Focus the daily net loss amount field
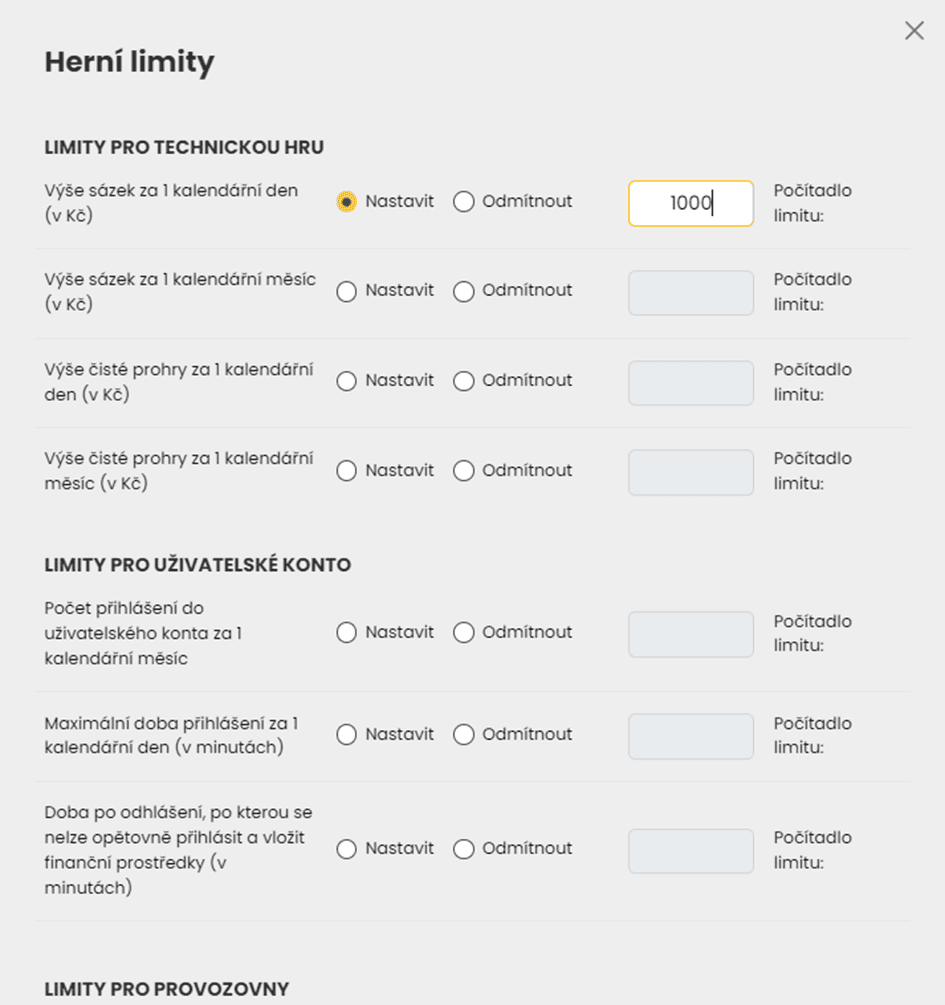Screen dimensions: 945x1005 click(691, 383)
